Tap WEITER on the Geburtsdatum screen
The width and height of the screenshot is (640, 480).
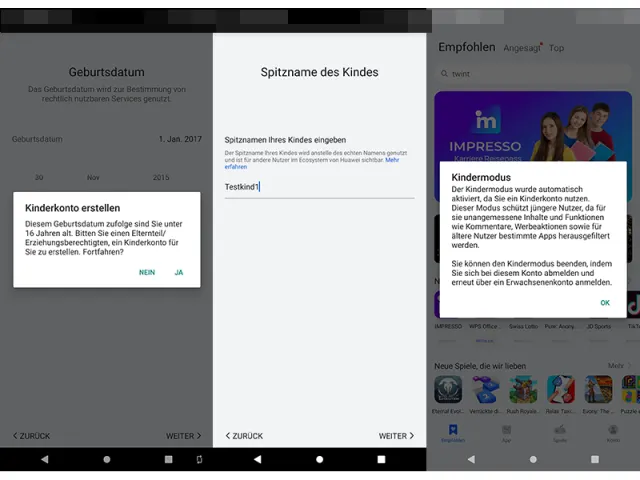183,436
